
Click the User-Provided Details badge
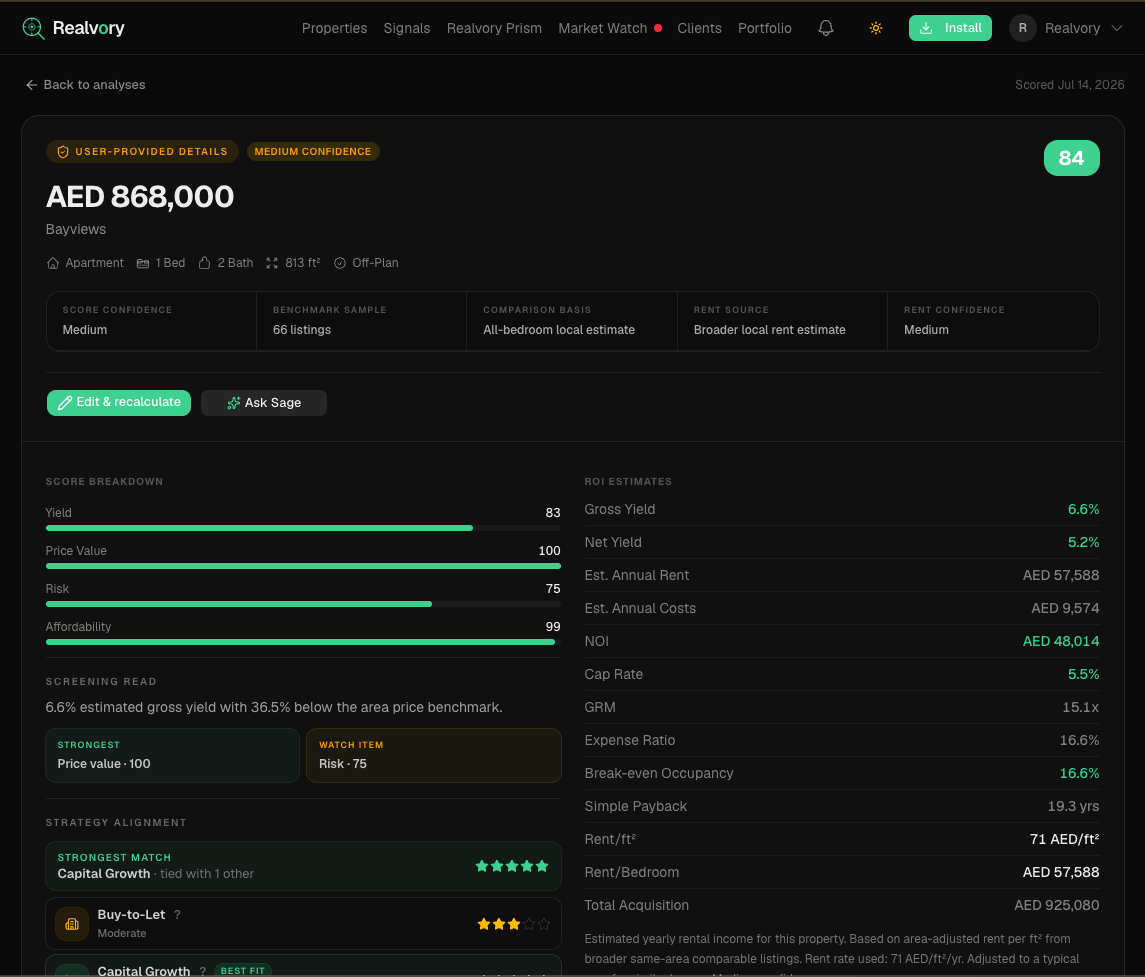[x=142, y=151]
